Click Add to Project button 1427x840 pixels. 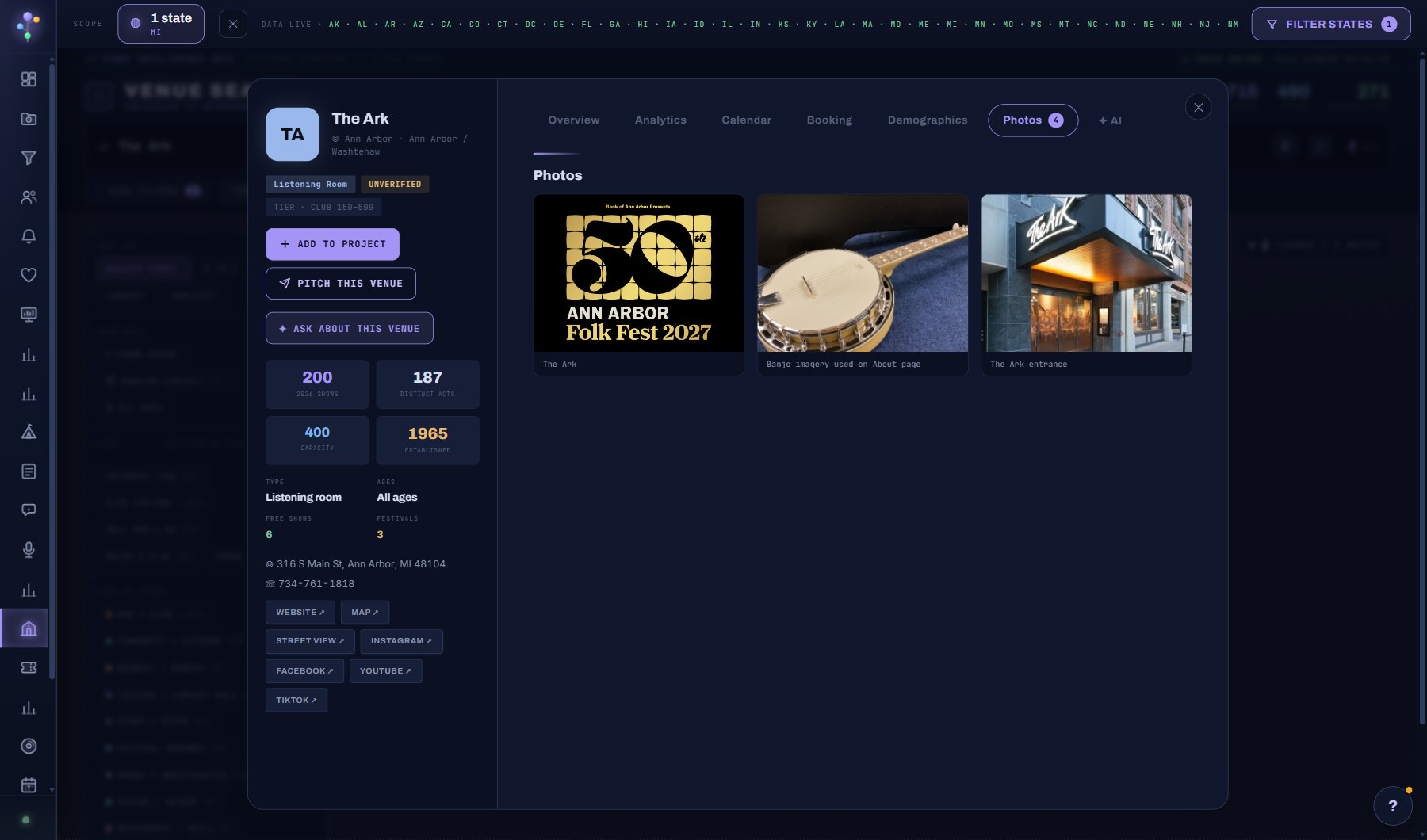pyautogui.click(x=332, y=244)
